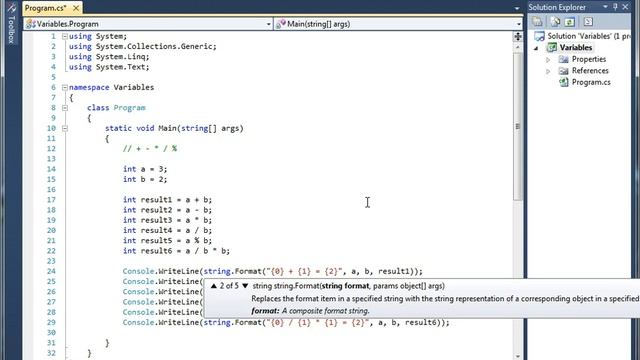This screenshot has width=640, height=360.
Task: Select the Variables project node
Action: tap(576, 48)
